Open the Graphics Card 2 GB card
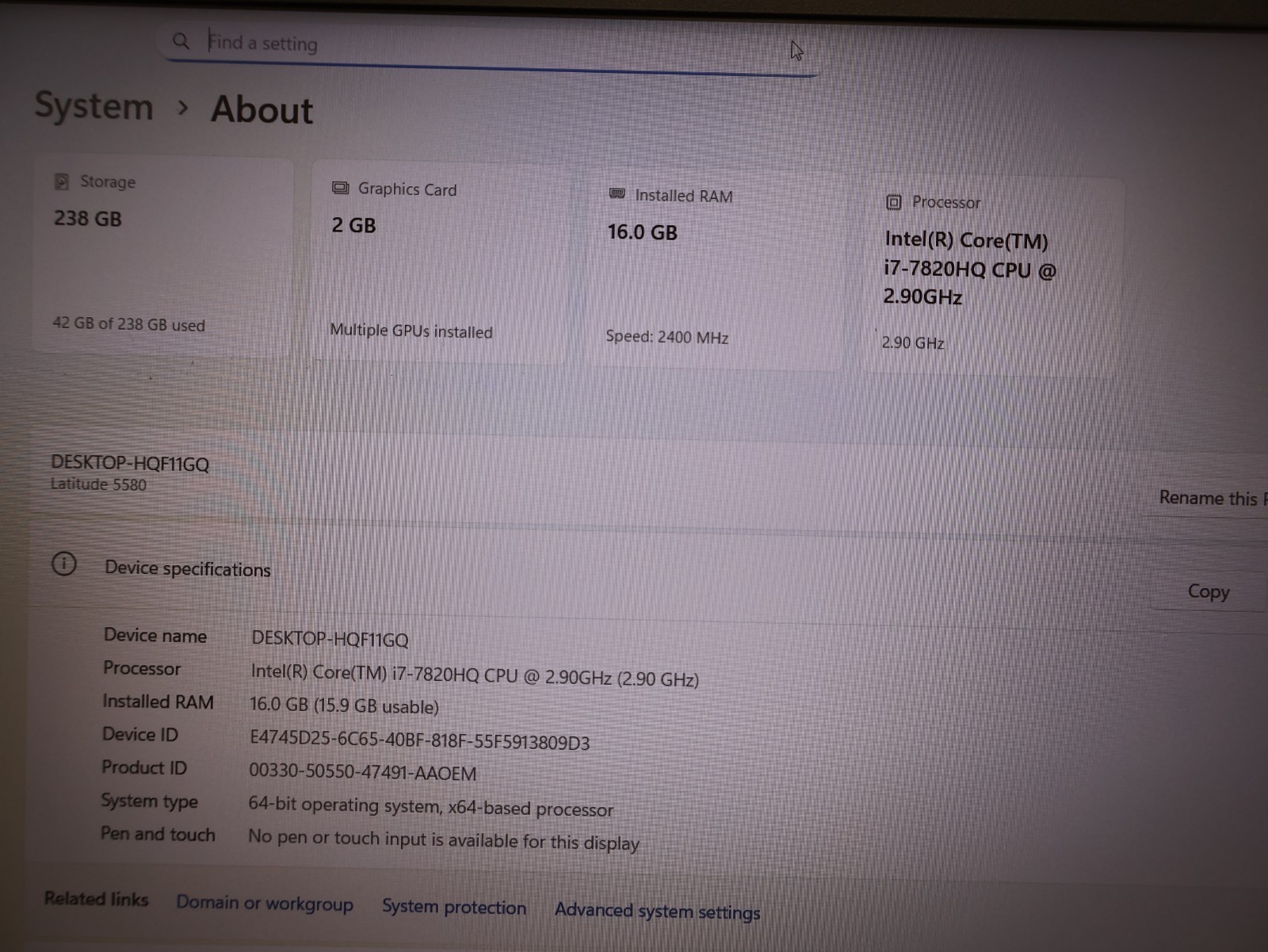This screenshot has width=1268, height=952. point(440,263)
